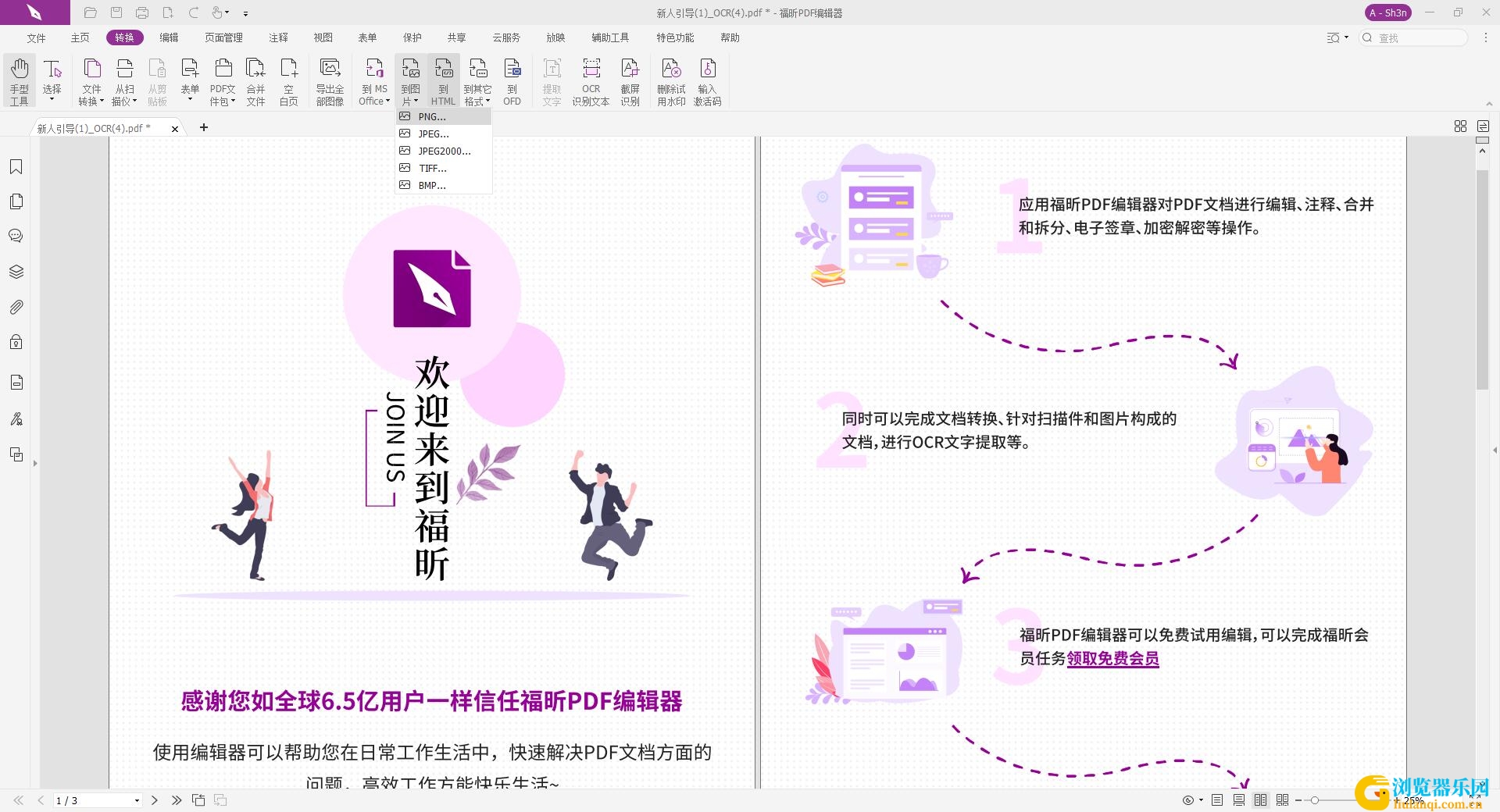Viewport: 1500px width, 812px height.
Task: Click the Save icon in quick access toolbar
Action: coord(116,12)
